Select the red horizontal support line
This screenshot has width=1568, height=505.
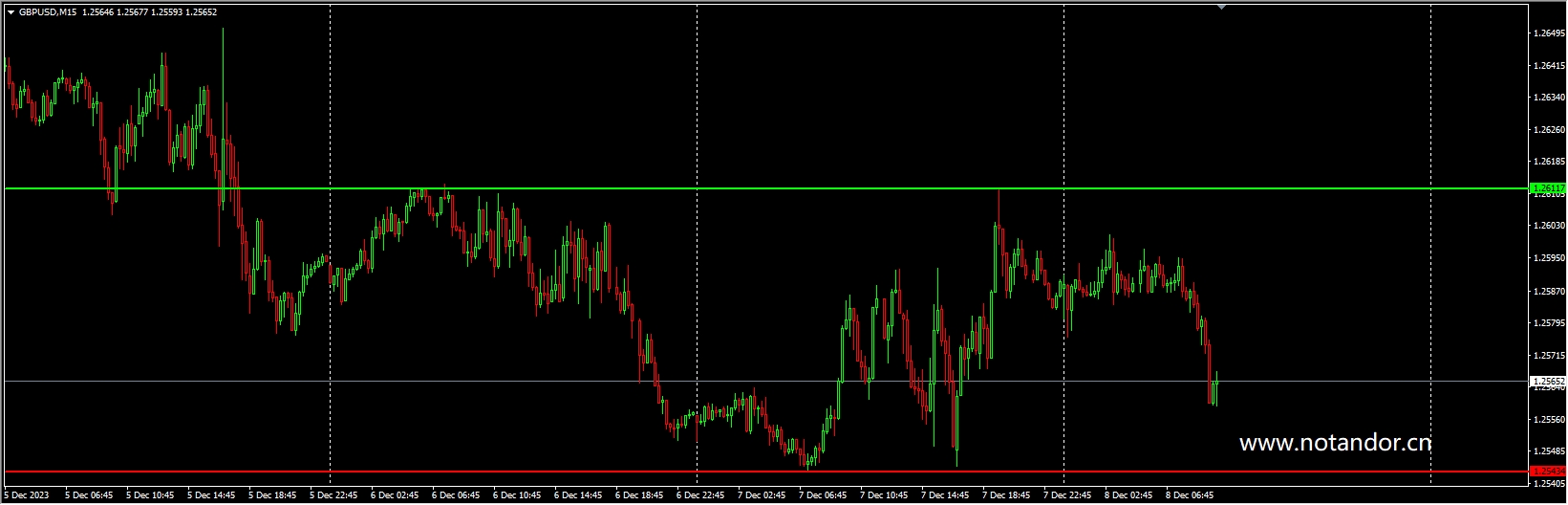[766, 471]
